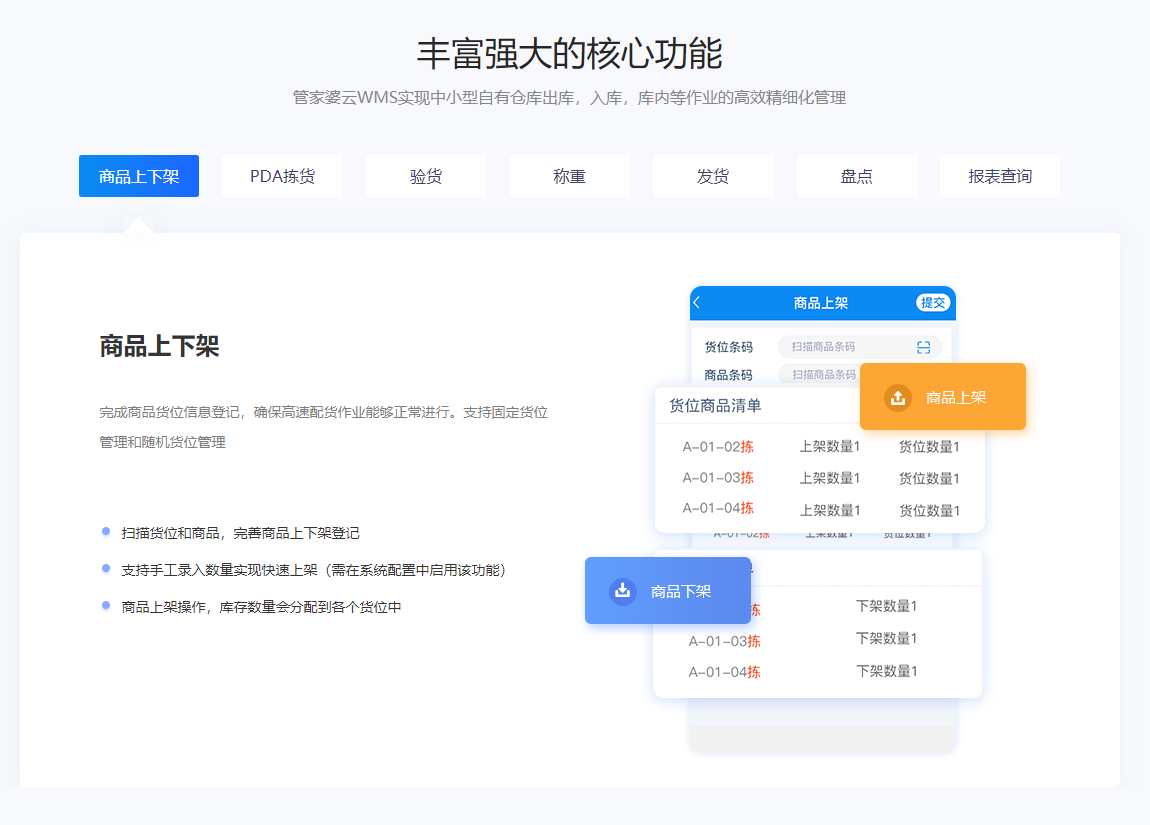Screen dimensions: 1150x825
Task: Click A-01-03拣 in the 下架 list
Action: pos(724,641)
